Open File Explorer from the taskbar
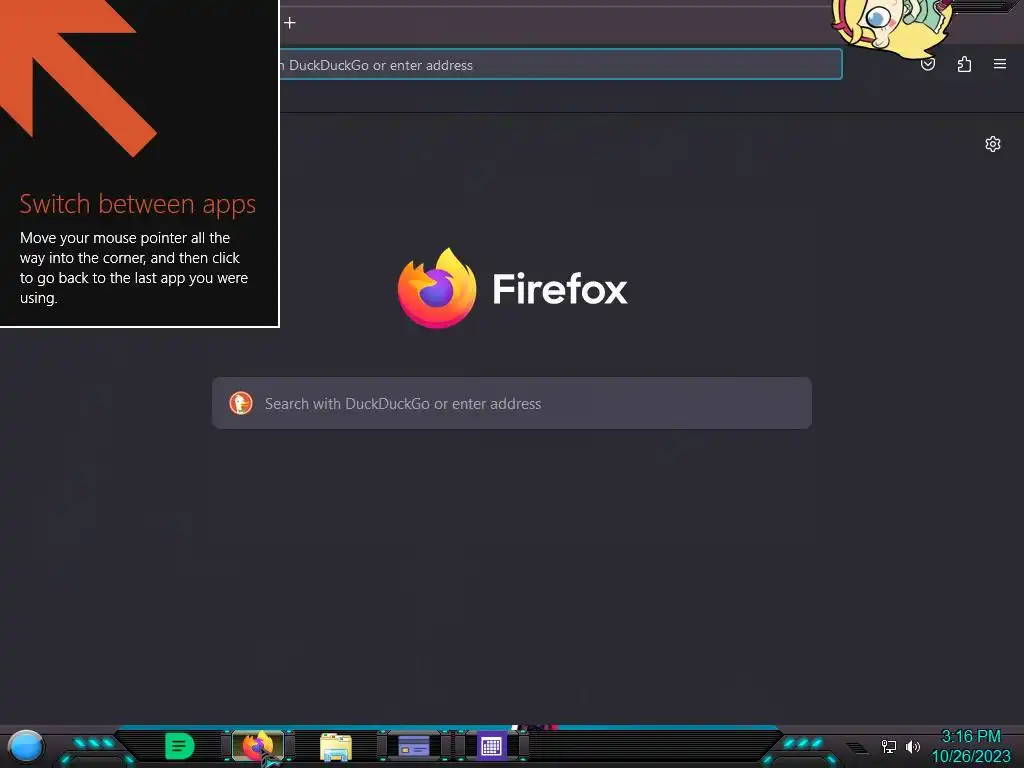Viewport: 1024px width, 768px height. coord(336,746)
